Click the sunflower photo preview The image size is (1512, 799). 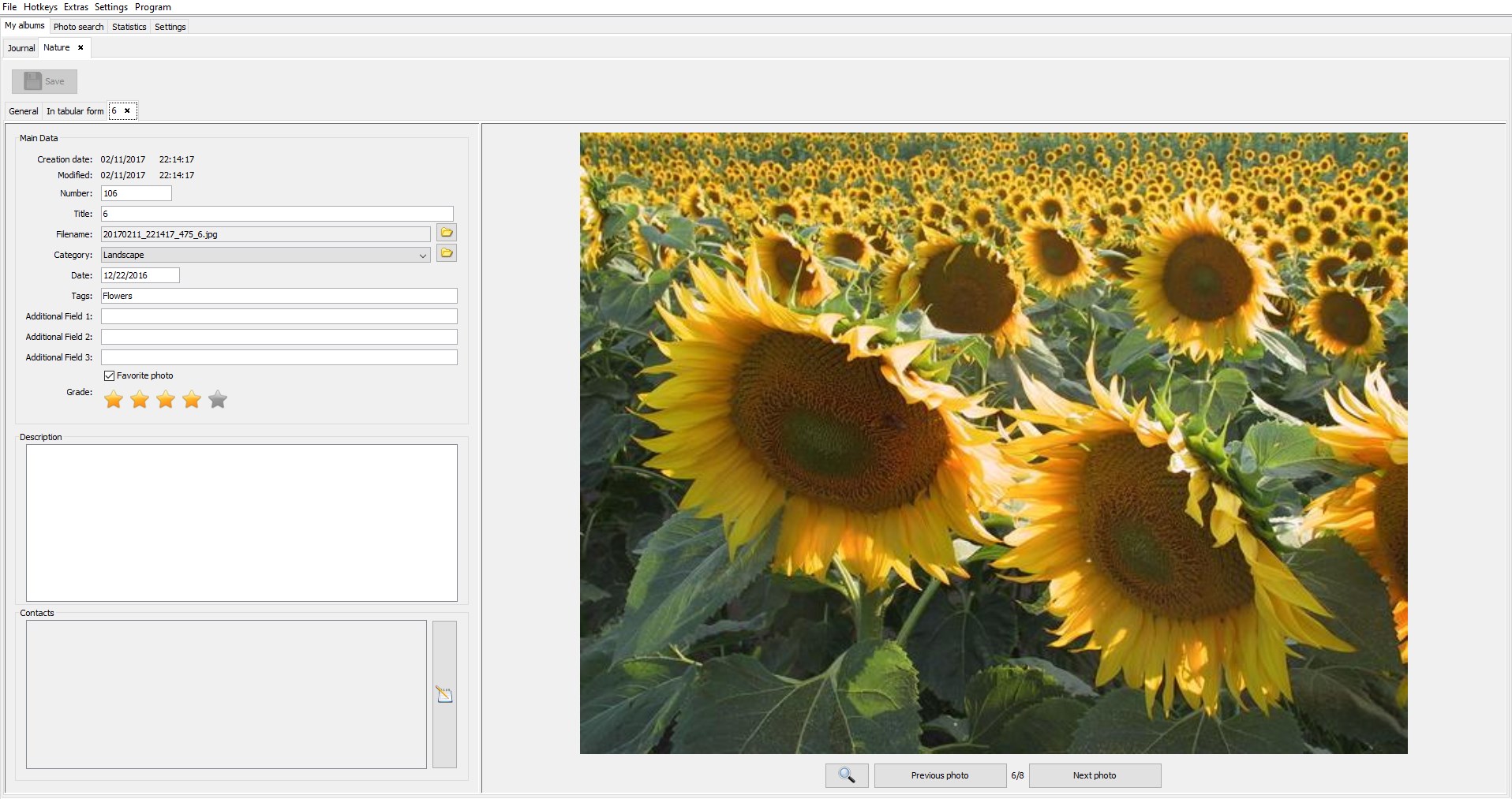[994, 443]
